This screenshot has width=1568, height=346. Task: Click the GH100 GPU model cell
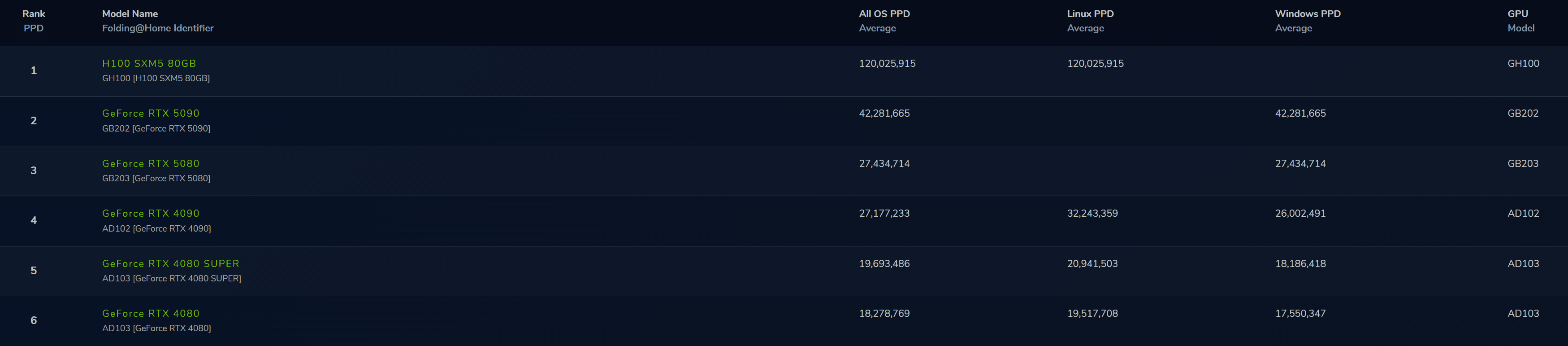tap(1523, 63)
